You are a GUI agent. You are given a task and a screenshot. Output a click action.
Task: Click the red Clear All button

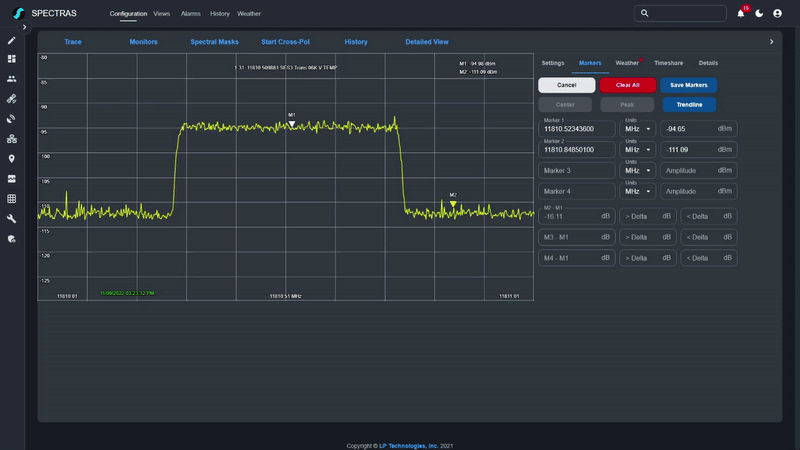628,85
